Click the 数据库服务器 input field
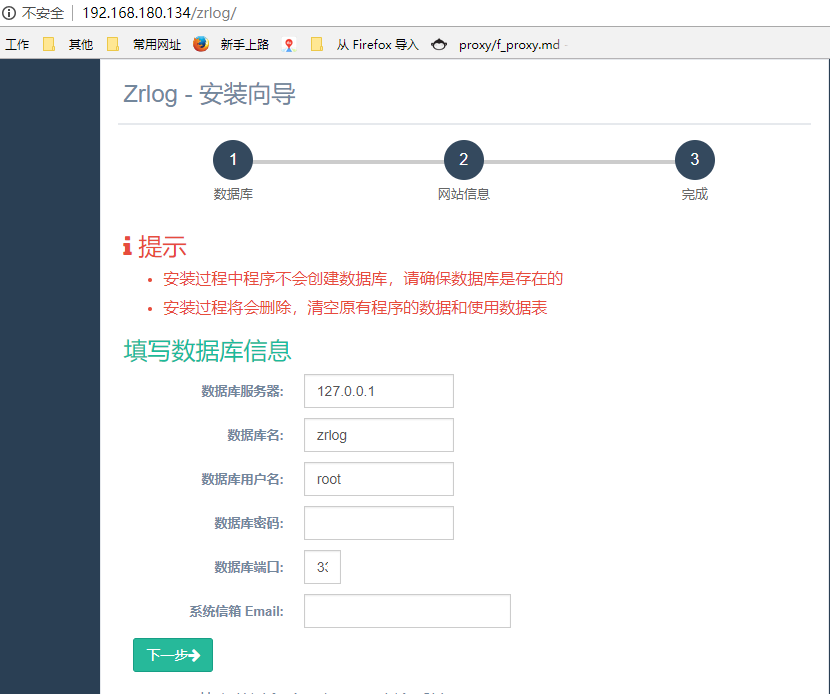830x694 pixels. pyautogui.click(x=379, y=391)
